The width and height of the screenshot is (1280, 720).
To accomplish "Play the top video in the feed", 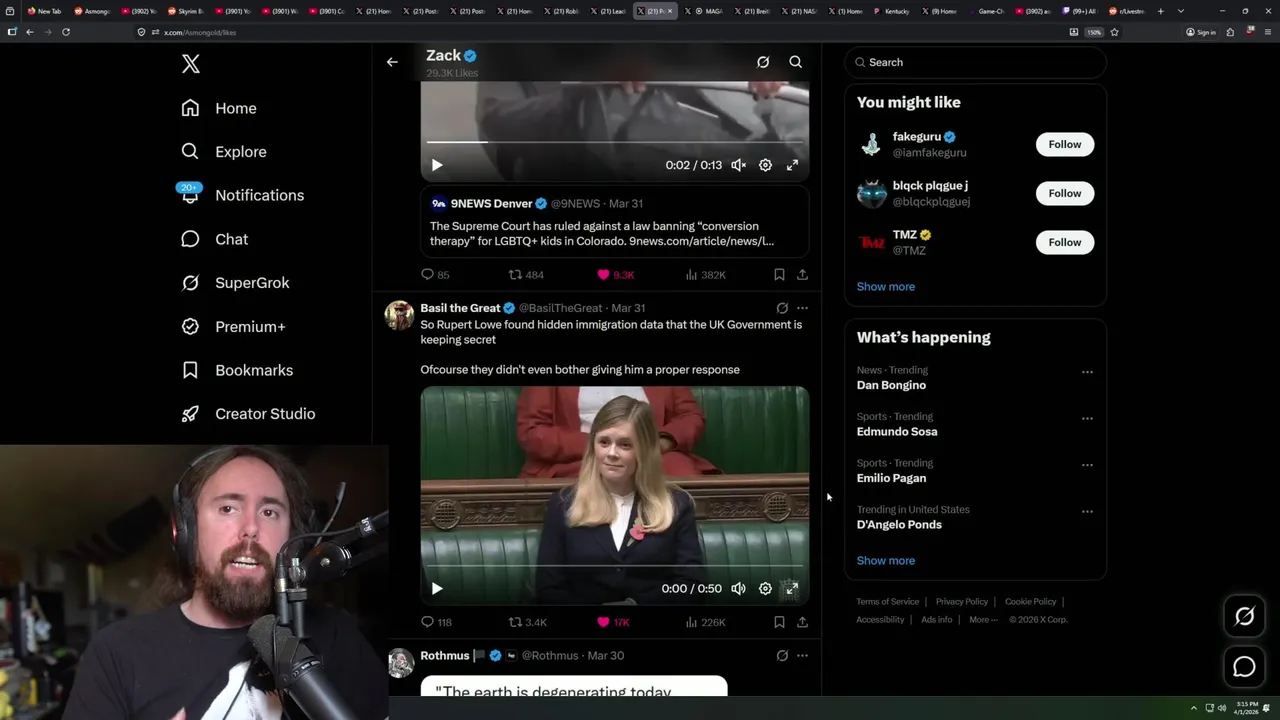I will tap(437, 165).
